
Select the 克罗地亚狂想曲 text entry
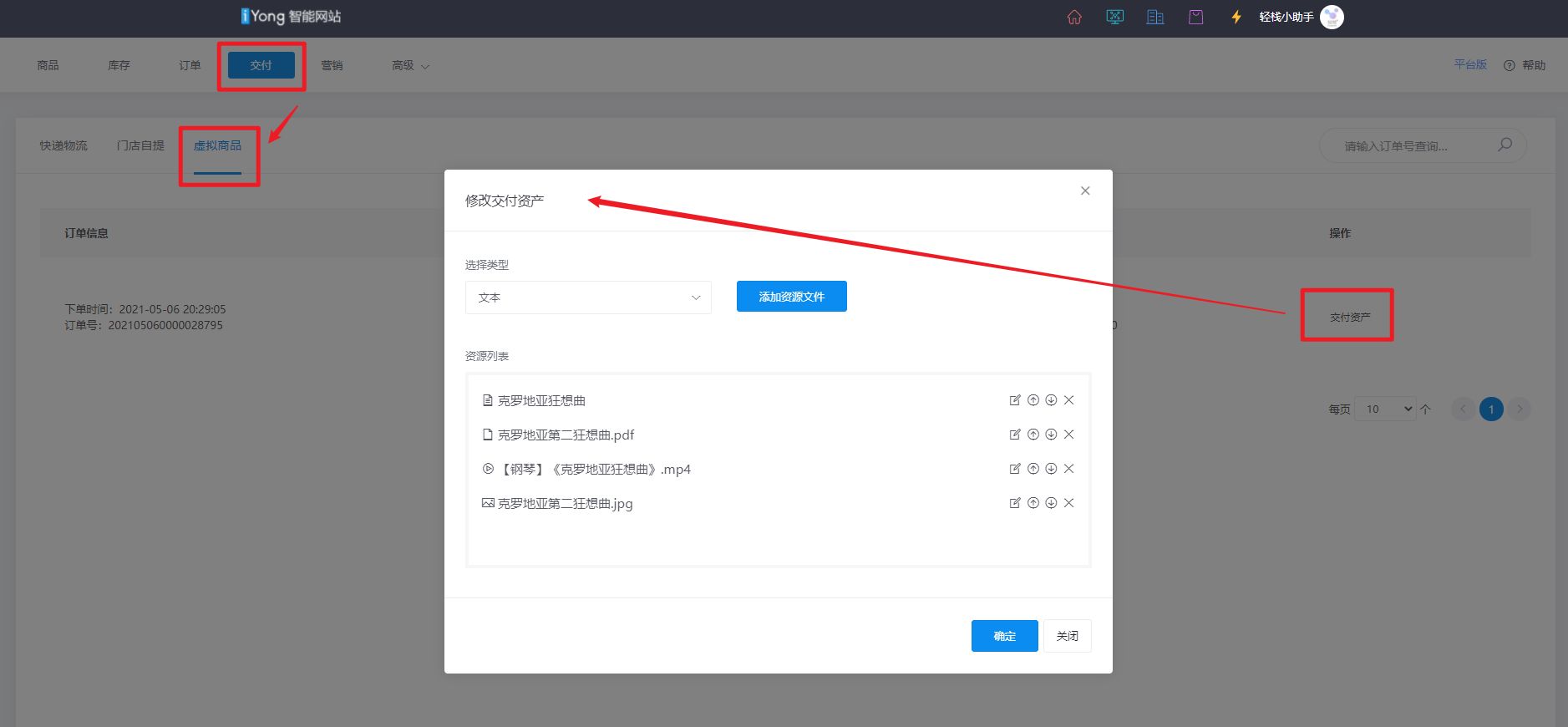point(541,400)
